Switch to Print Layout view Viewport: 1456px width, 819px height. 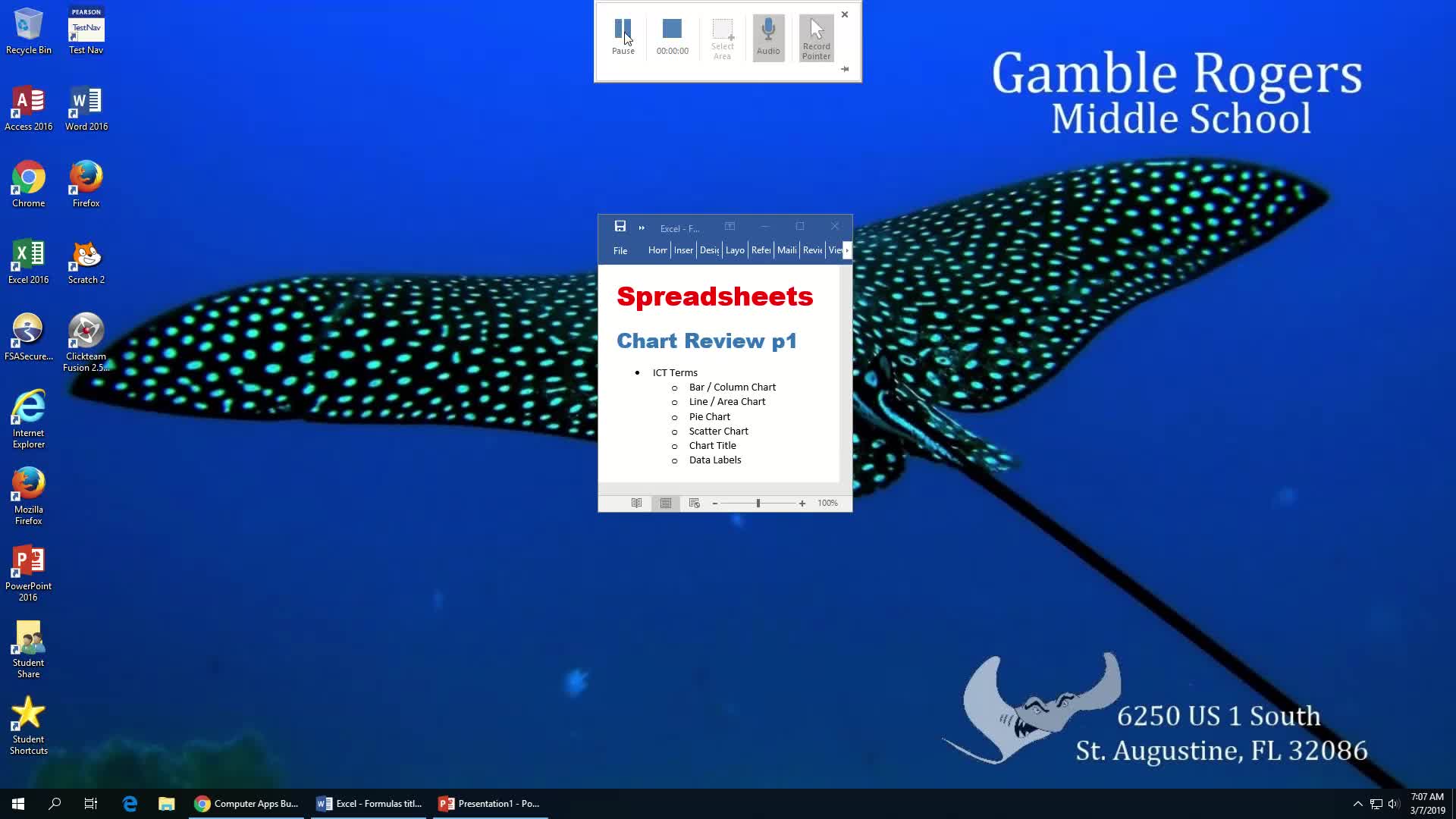665,504
